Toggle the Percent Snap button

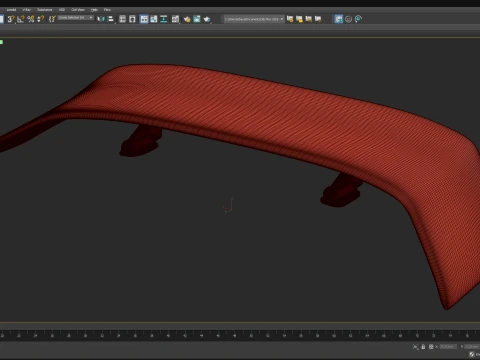click(x=31, y=19)
